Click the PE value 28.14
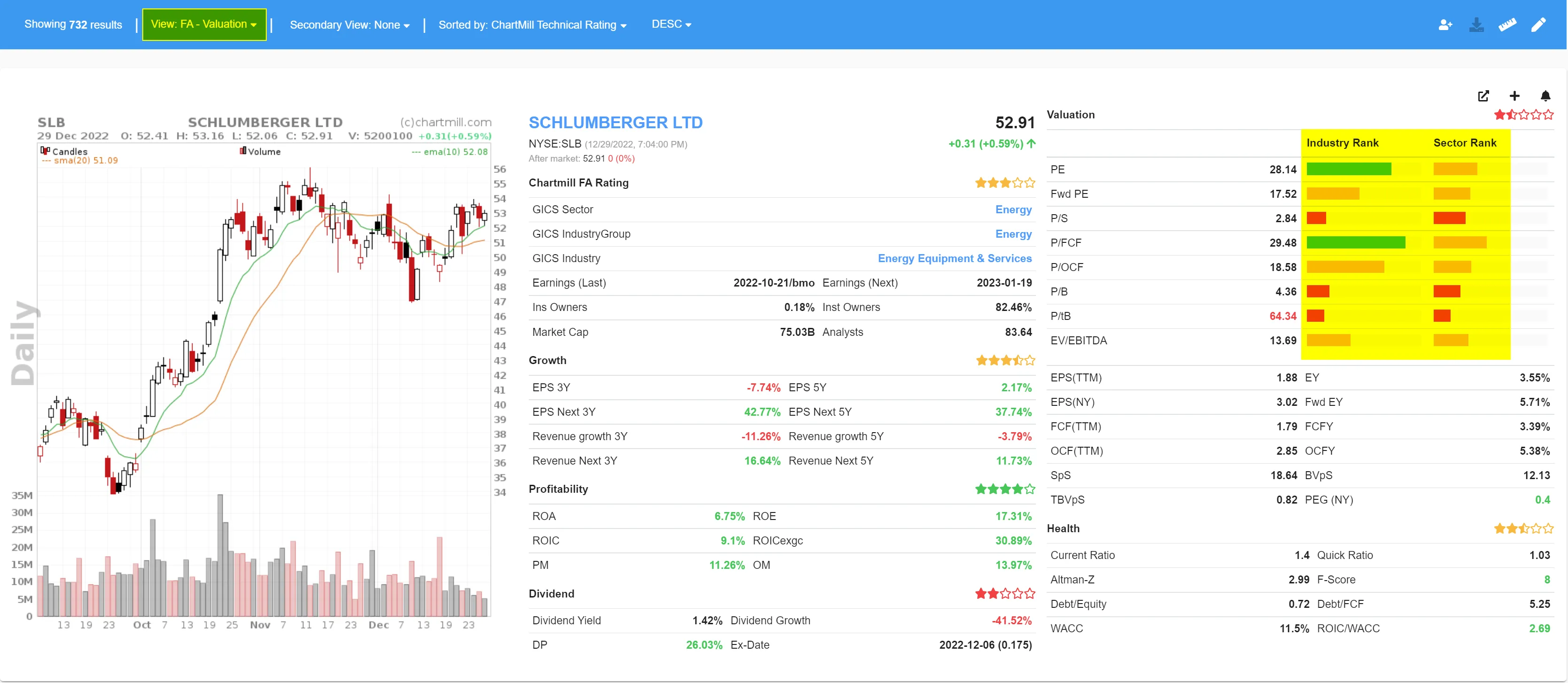The width and height of the screenshot is (1568, 683). (x=1282, y=169)
